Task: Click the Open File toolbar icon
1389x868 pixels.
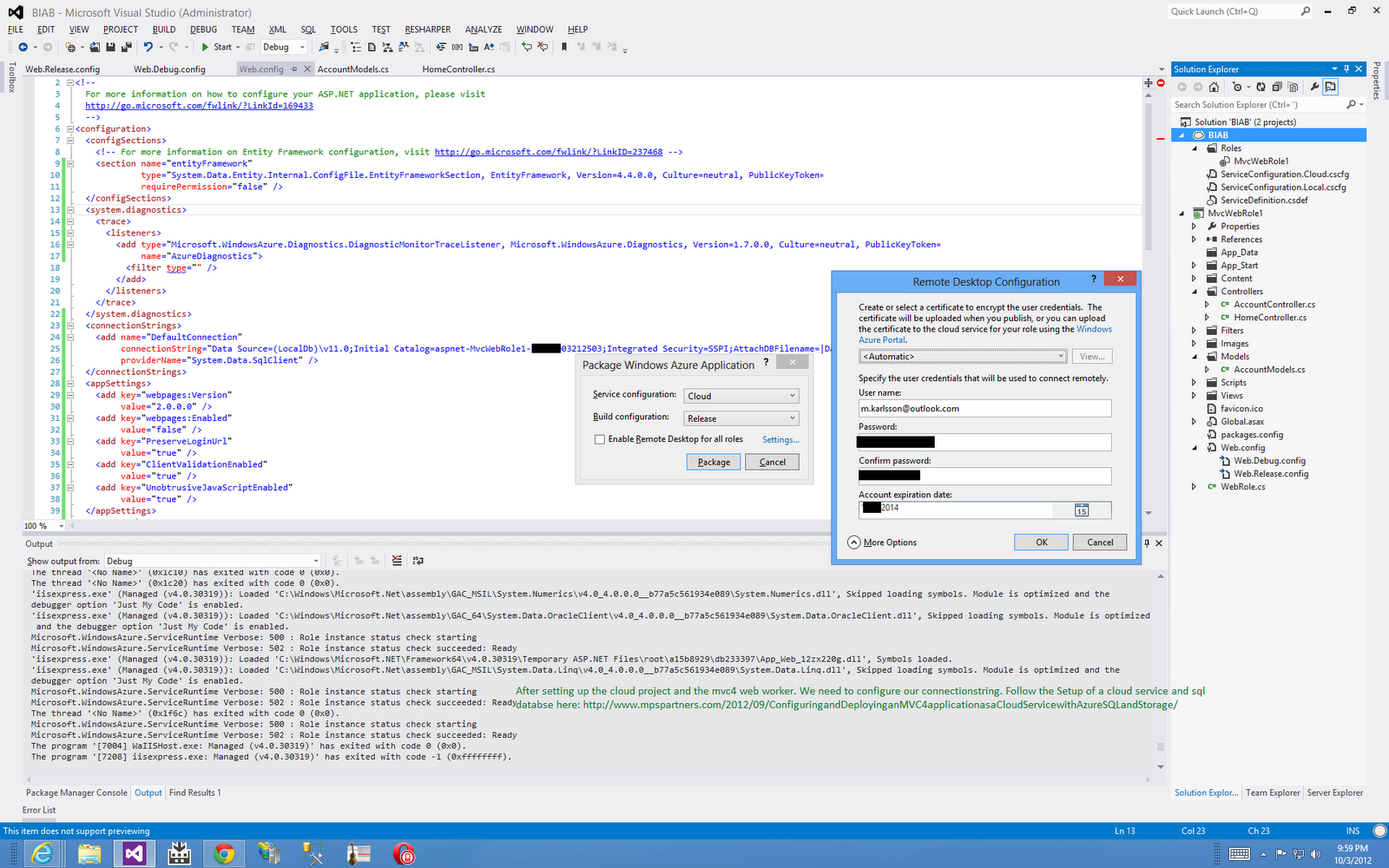Action: tap(95, 47)
